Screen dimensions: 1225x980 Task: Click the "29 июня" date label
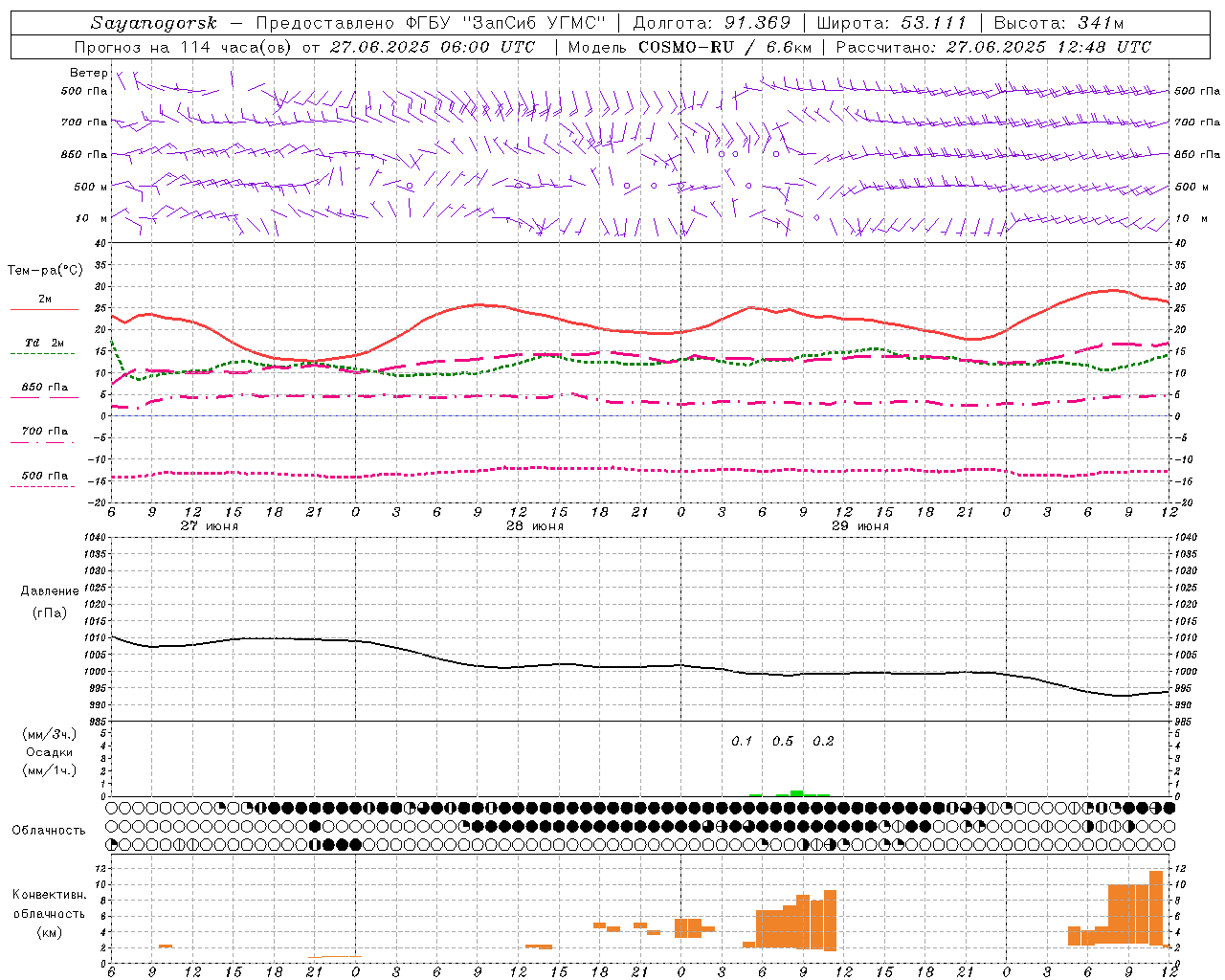[x=859, y=526]
